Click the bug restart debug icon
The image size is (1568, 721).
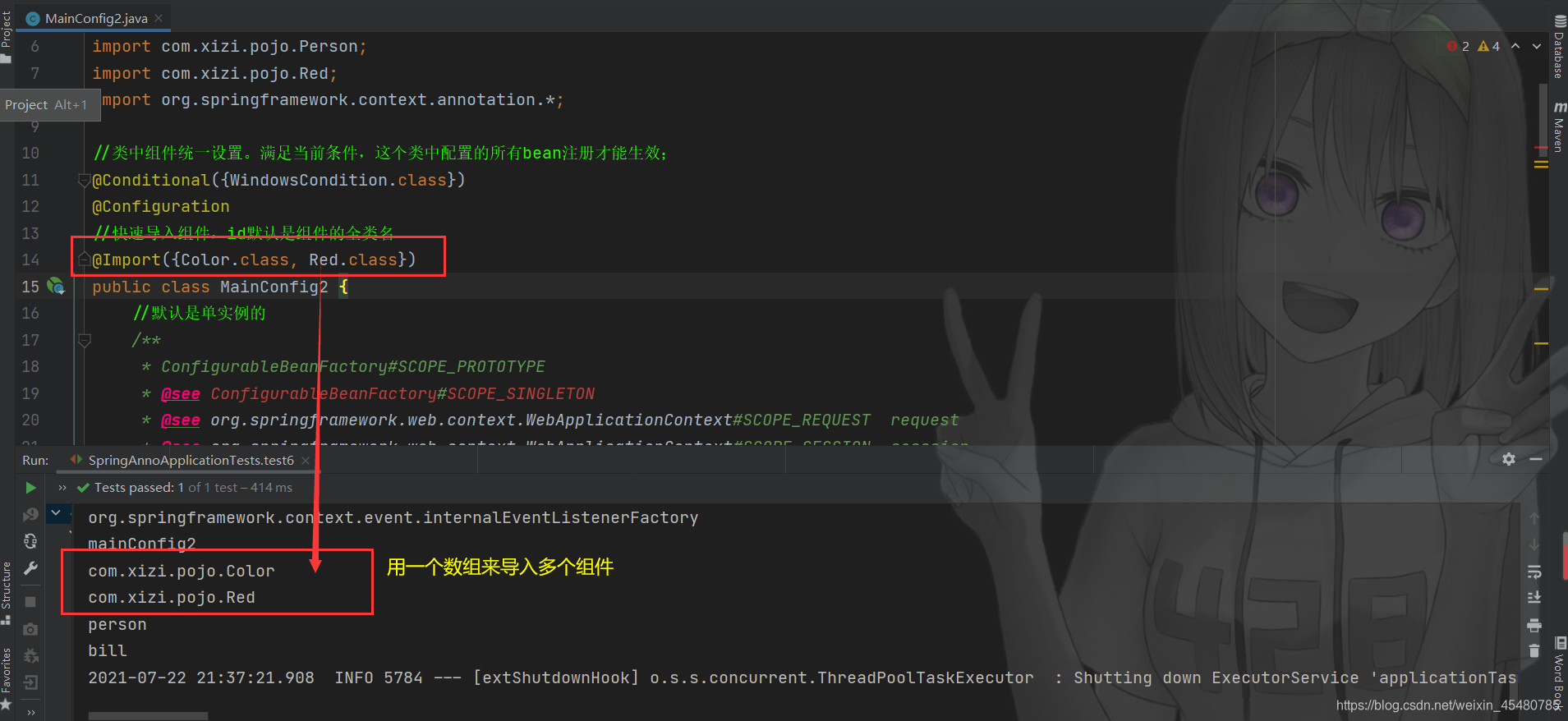coord(30,655)
